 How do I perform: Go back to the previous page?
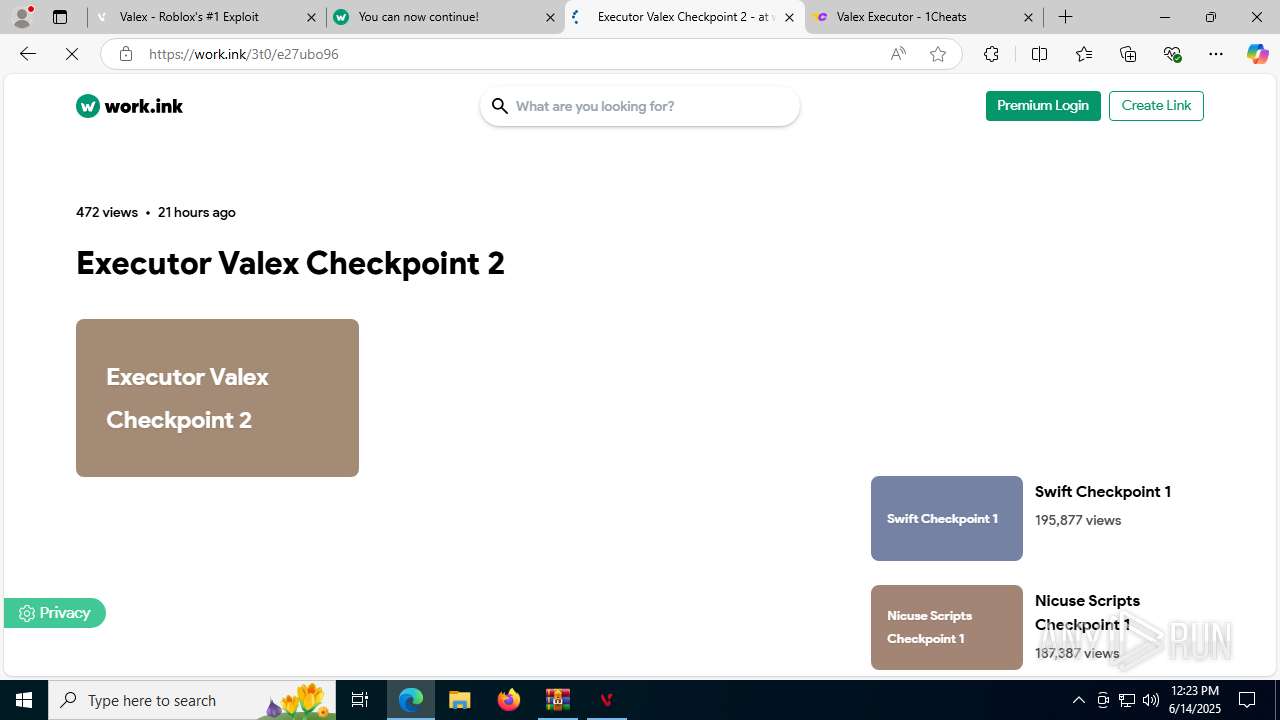[28, 54]
